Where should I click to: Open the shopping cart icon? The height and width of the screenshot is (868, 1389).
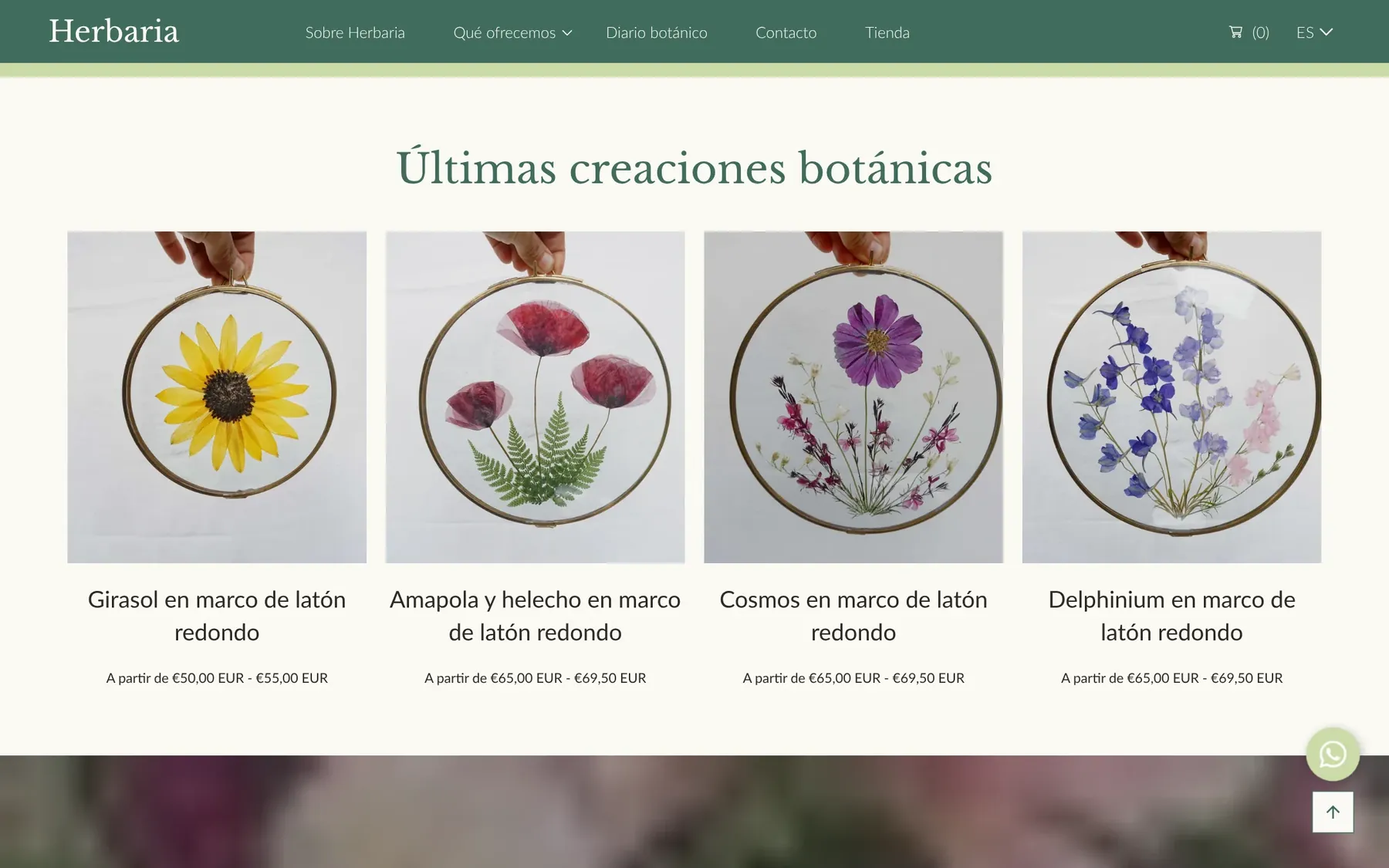pyautogui.click(x=1235, y=32)
